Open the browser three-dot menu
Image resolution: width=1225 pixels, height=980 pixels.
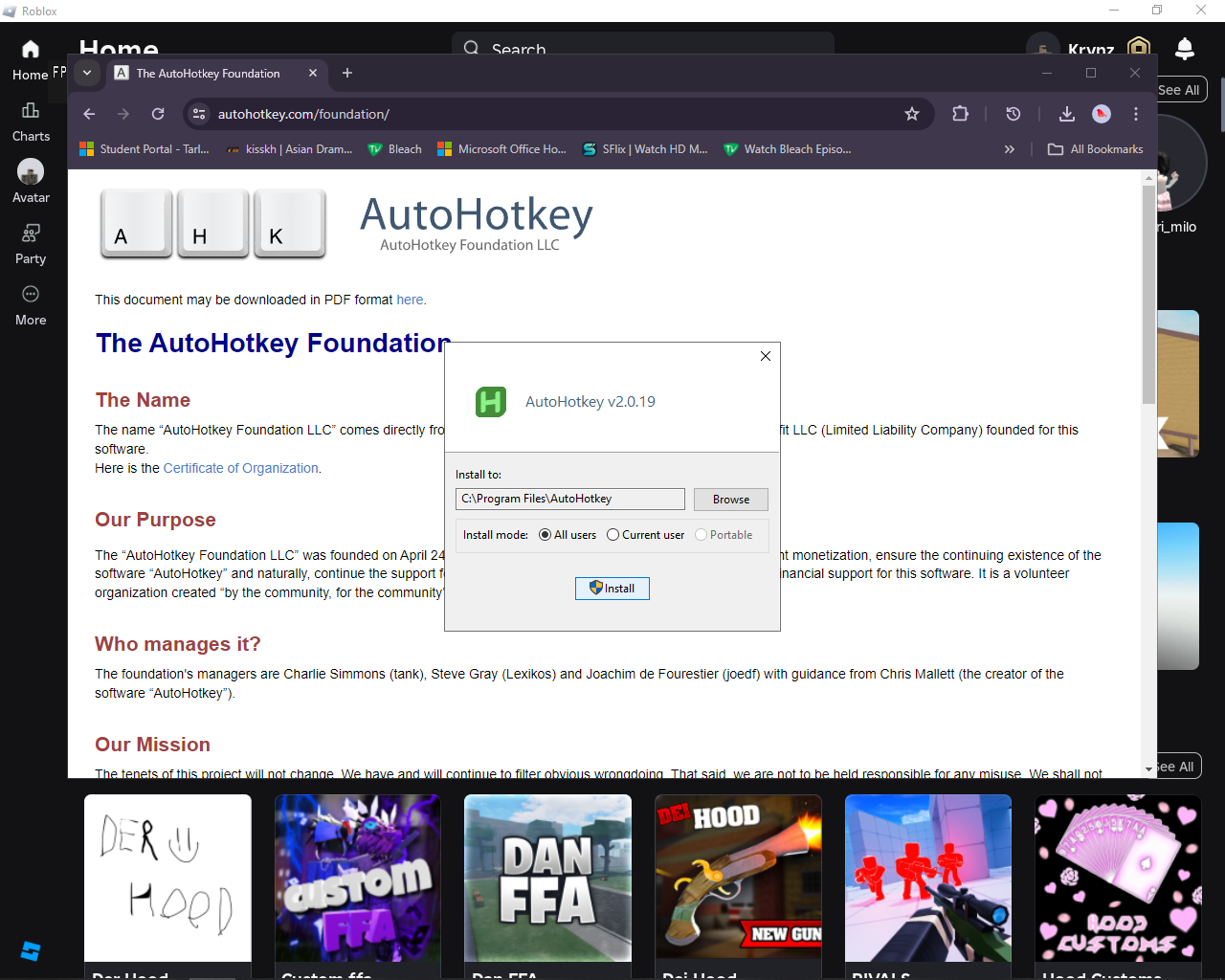tap(1136, 114)
